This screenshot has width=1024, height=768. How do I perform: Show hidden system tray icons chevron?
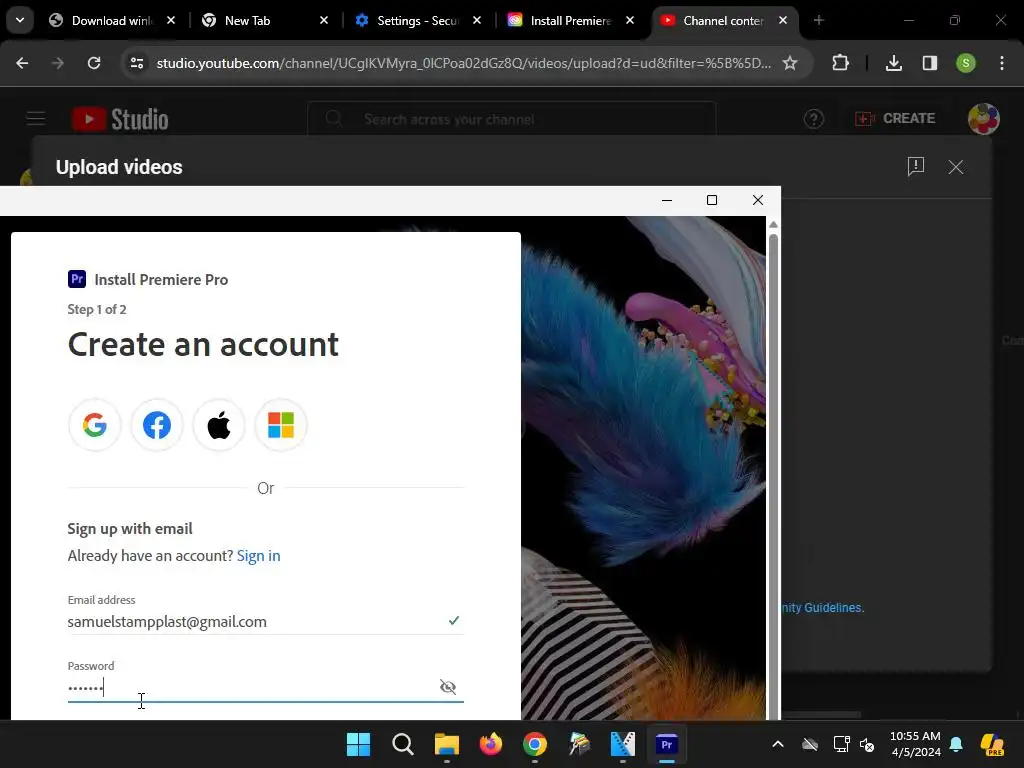pyautogui.click(x=778, y=744)
